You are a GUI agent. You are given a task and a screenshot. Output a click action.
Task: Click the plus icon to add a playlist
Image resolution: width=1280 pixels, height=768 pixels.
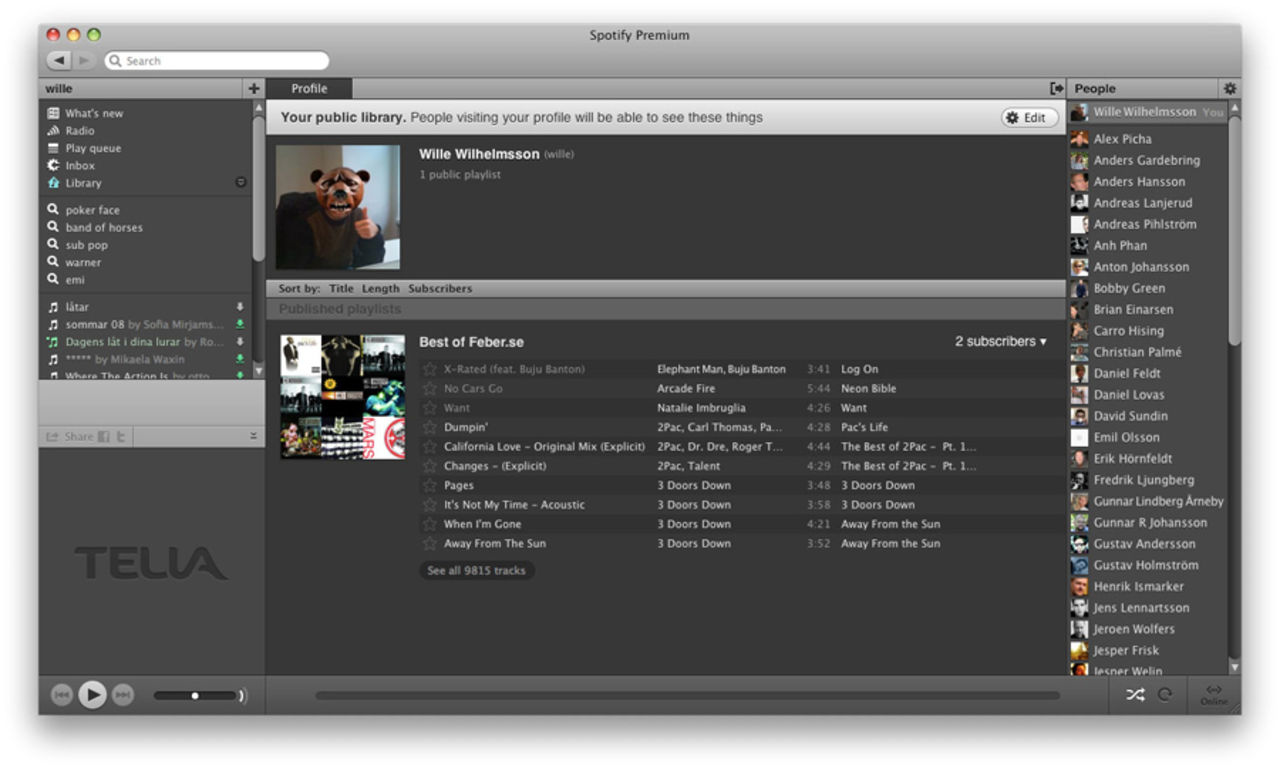coord(253,88)
